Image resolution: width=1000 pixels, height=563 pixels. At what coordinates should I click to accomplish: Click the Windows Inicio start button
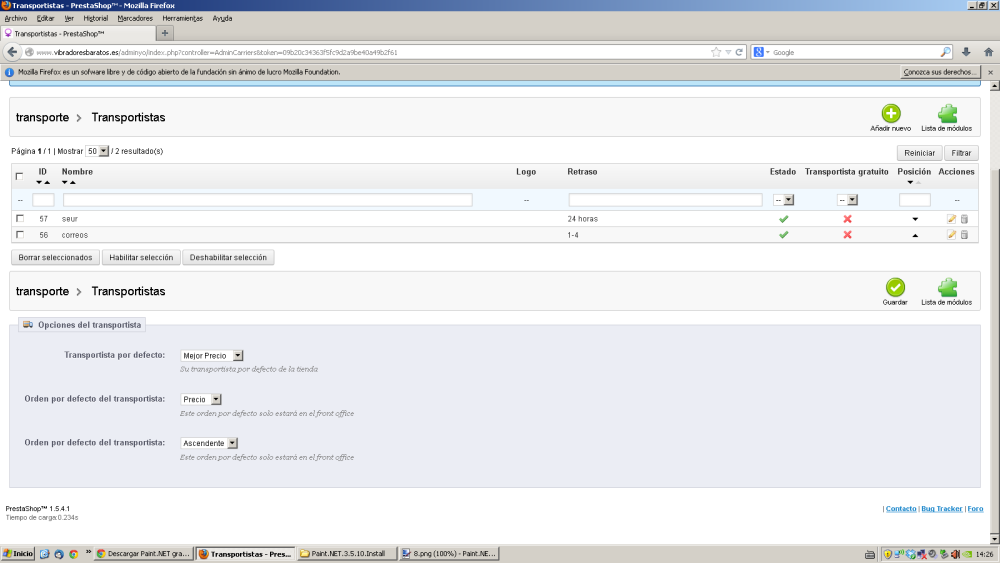click(x=18, y=554)
